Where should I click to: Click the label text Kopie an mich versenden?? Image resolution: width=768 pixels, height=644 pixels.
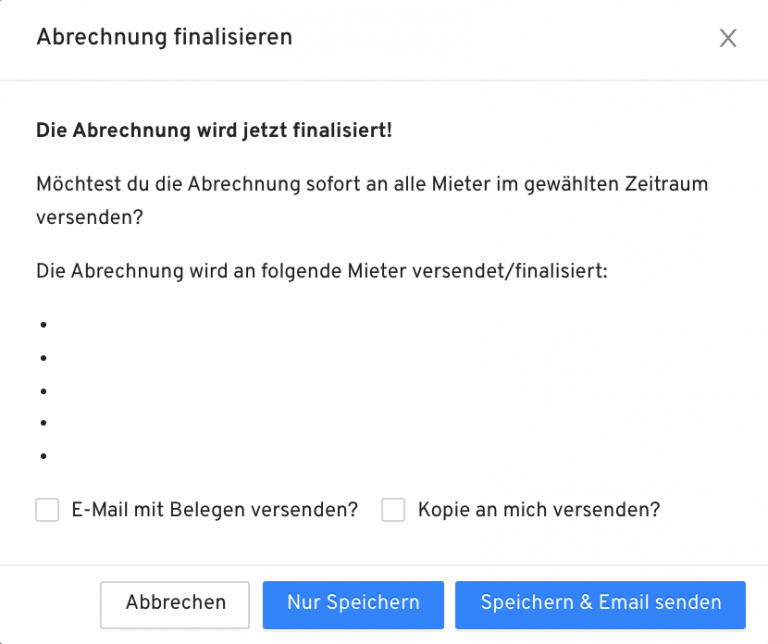point(539,509)
